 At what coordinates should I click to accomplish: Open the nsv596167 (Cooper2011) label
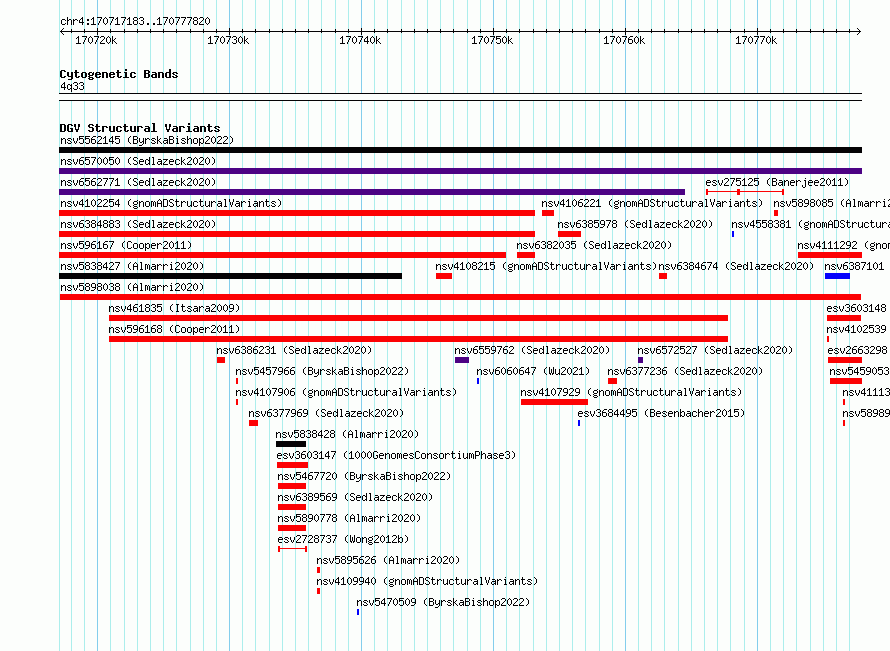click(x=126, y=245)
